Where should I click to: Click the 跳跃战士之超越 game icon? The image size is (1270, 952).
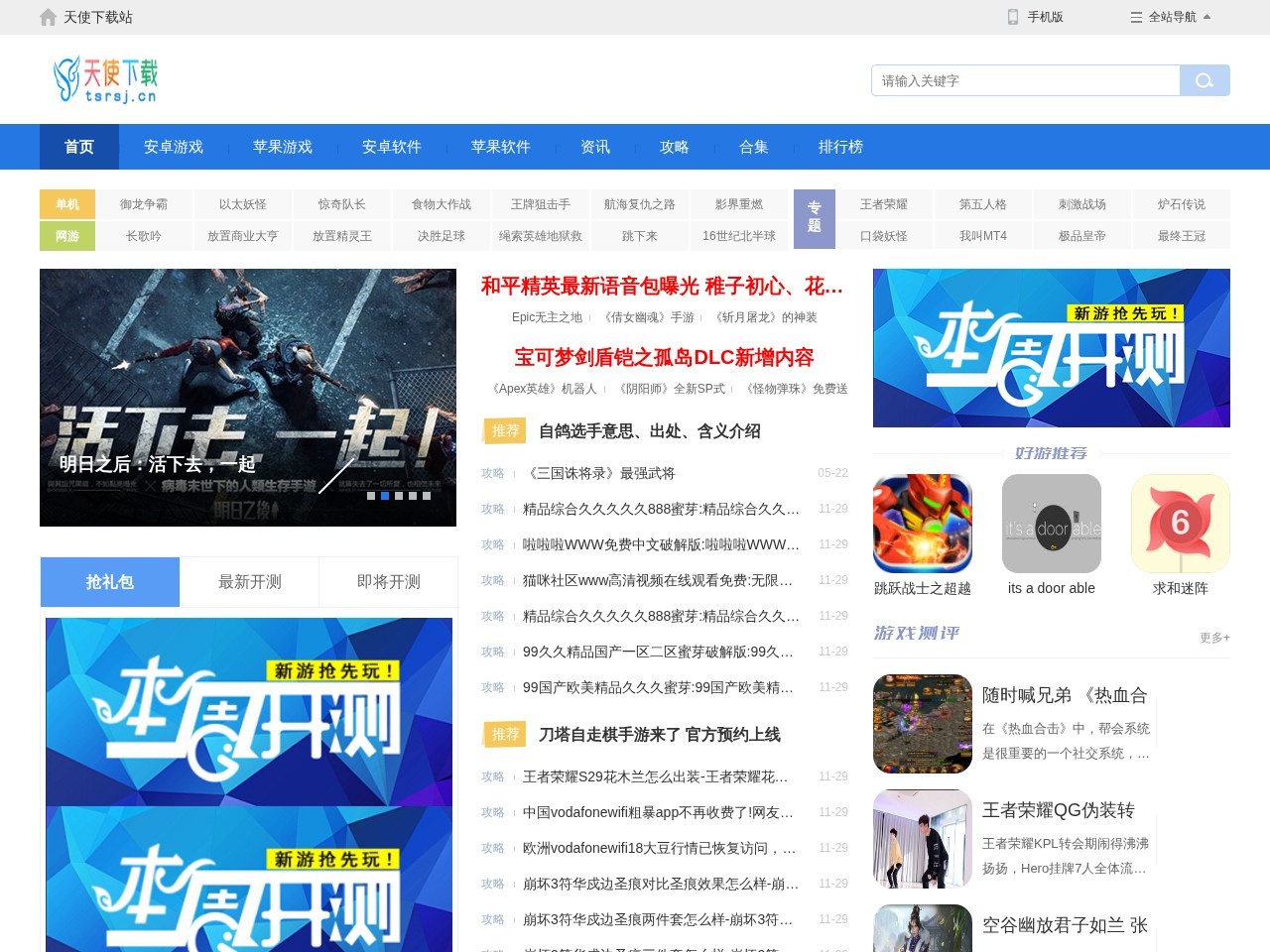tap(923, 524)
